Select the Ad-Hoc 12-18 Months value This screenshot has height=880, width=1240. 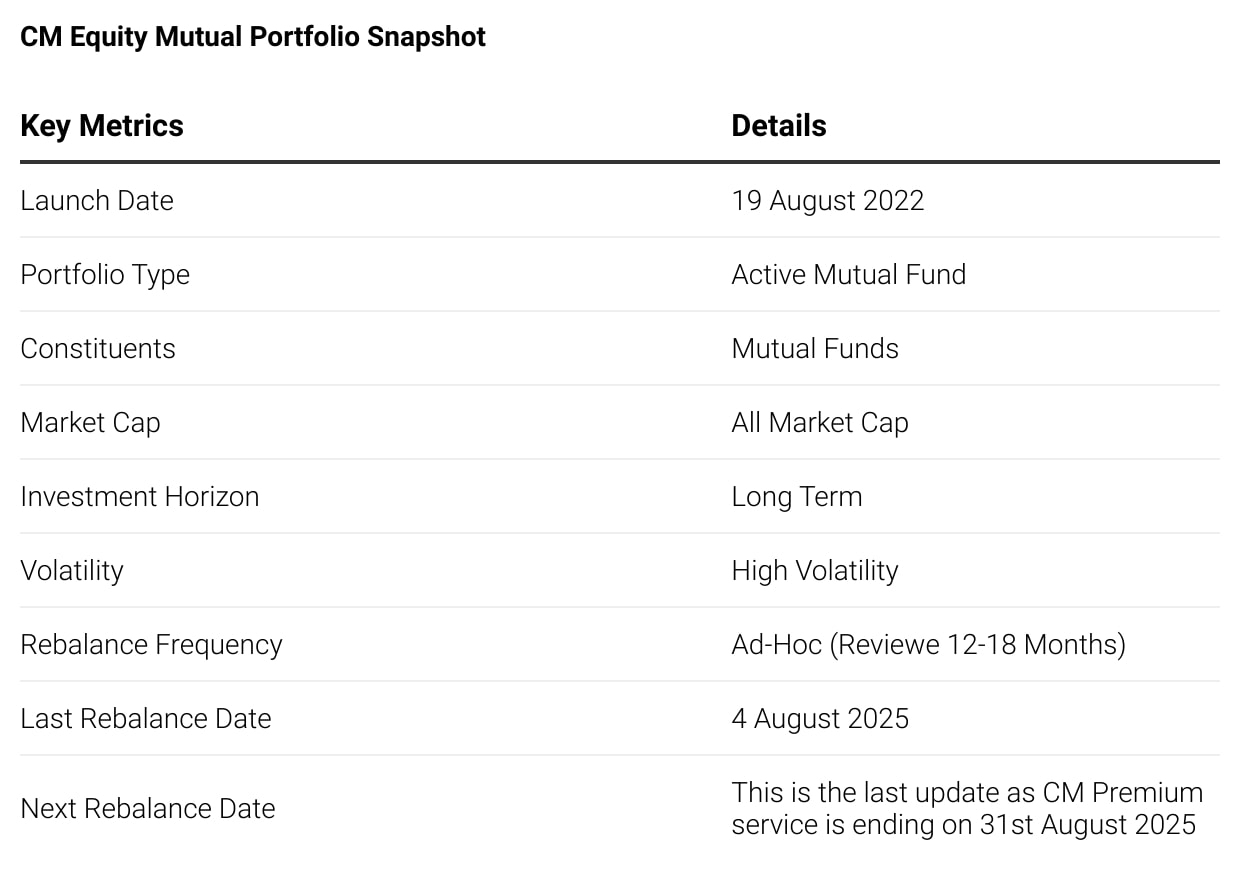[x=929, y=645]
